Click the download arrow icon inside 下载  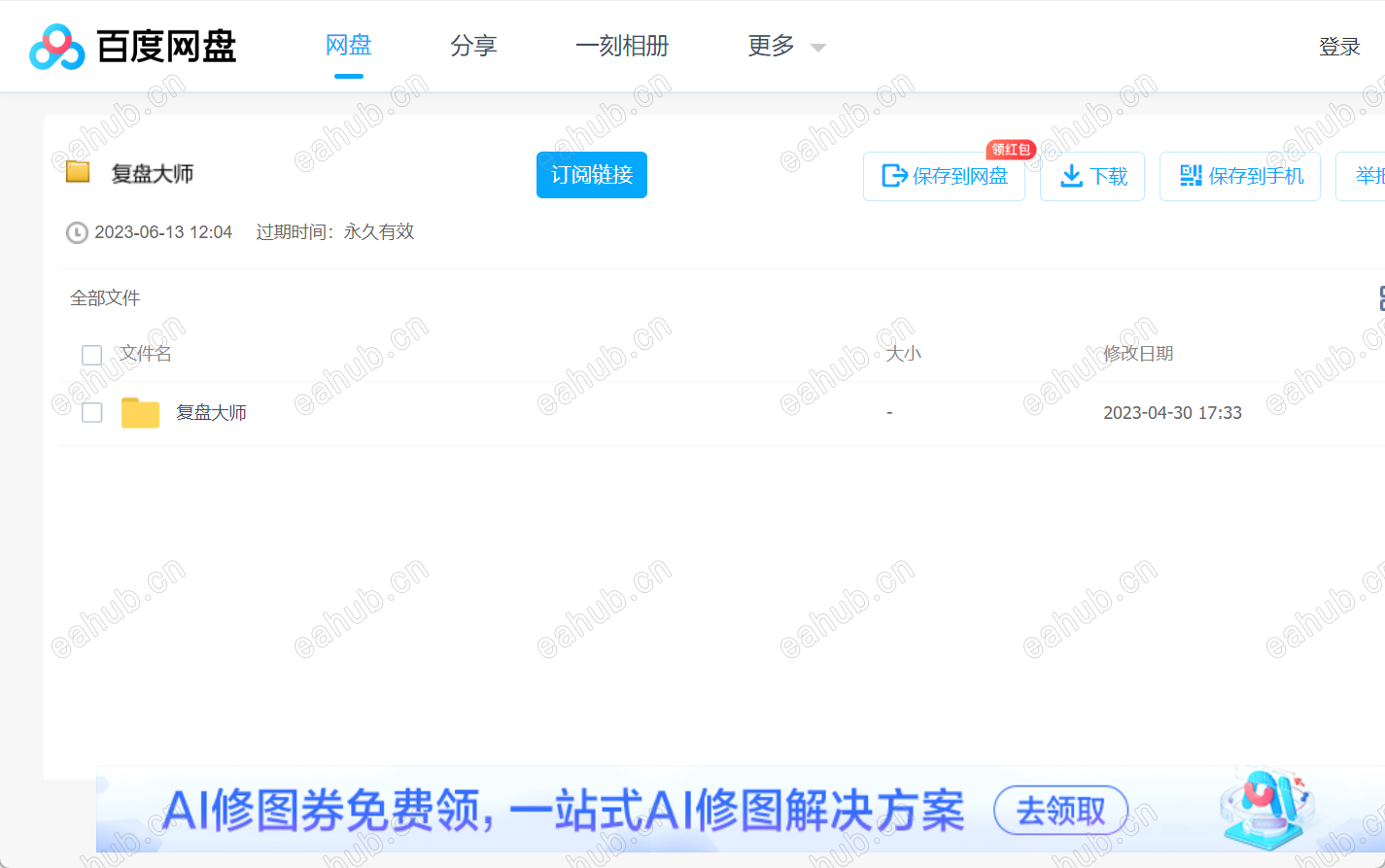point(1071,176)
